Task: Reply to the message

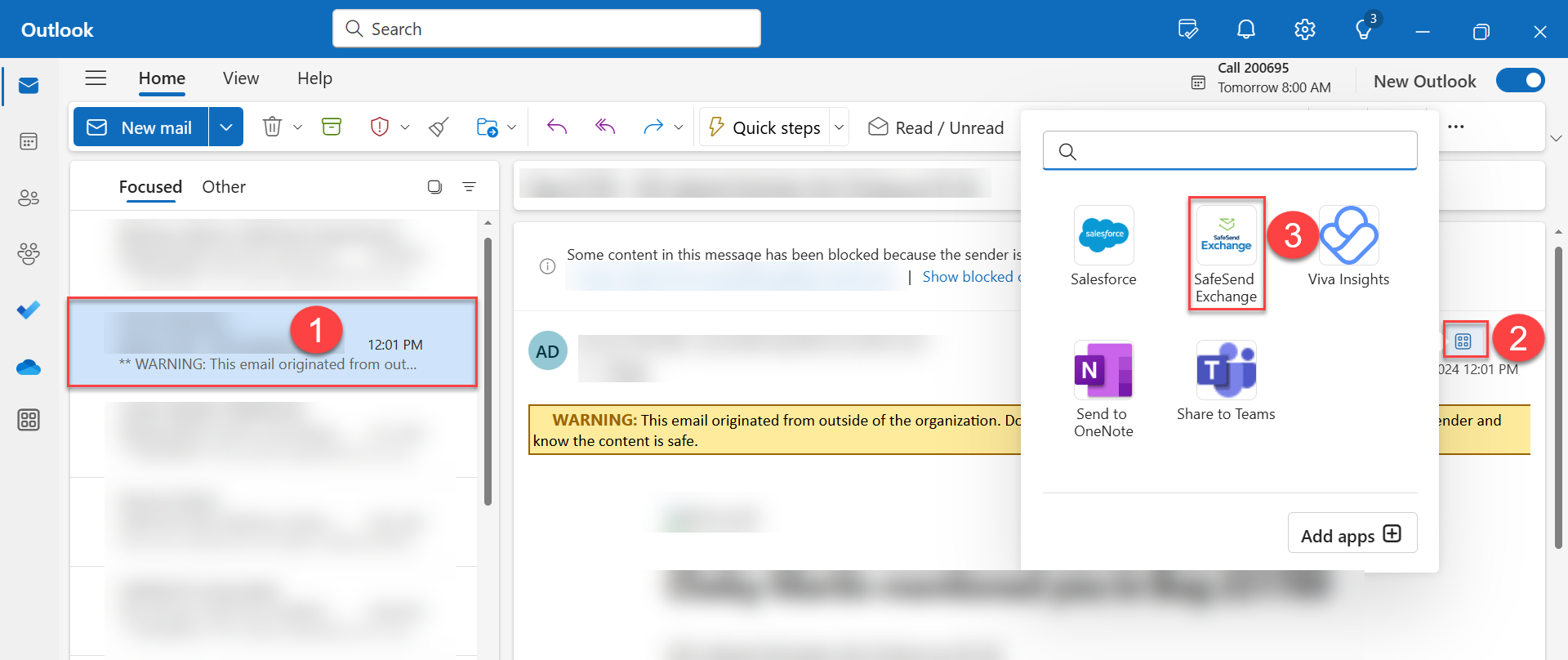Action: (x=557, y=127)
